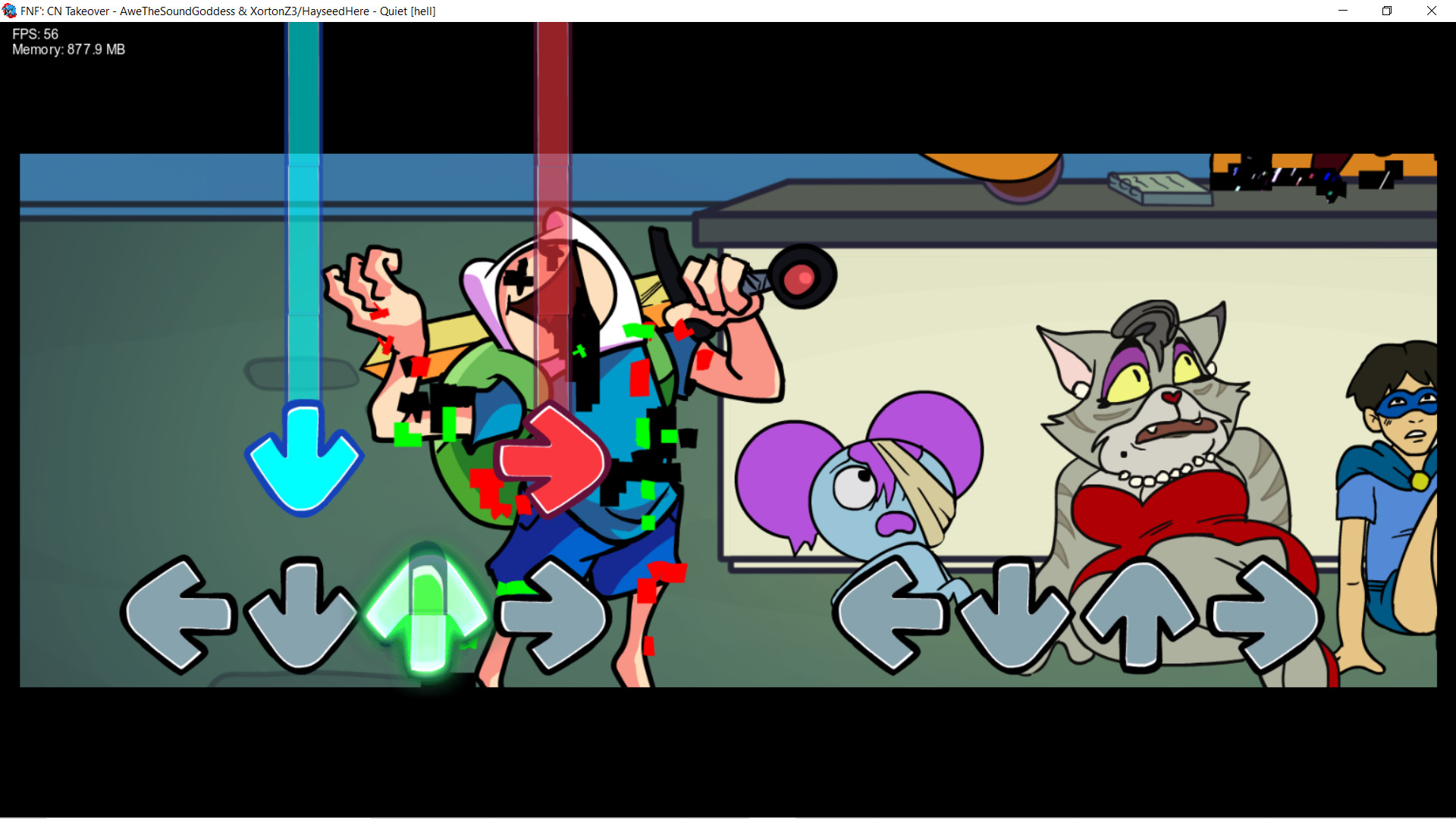Click the window title text 'Quiet [hell]'
This screenshot has width=1456, height=819.
(408, 11)
